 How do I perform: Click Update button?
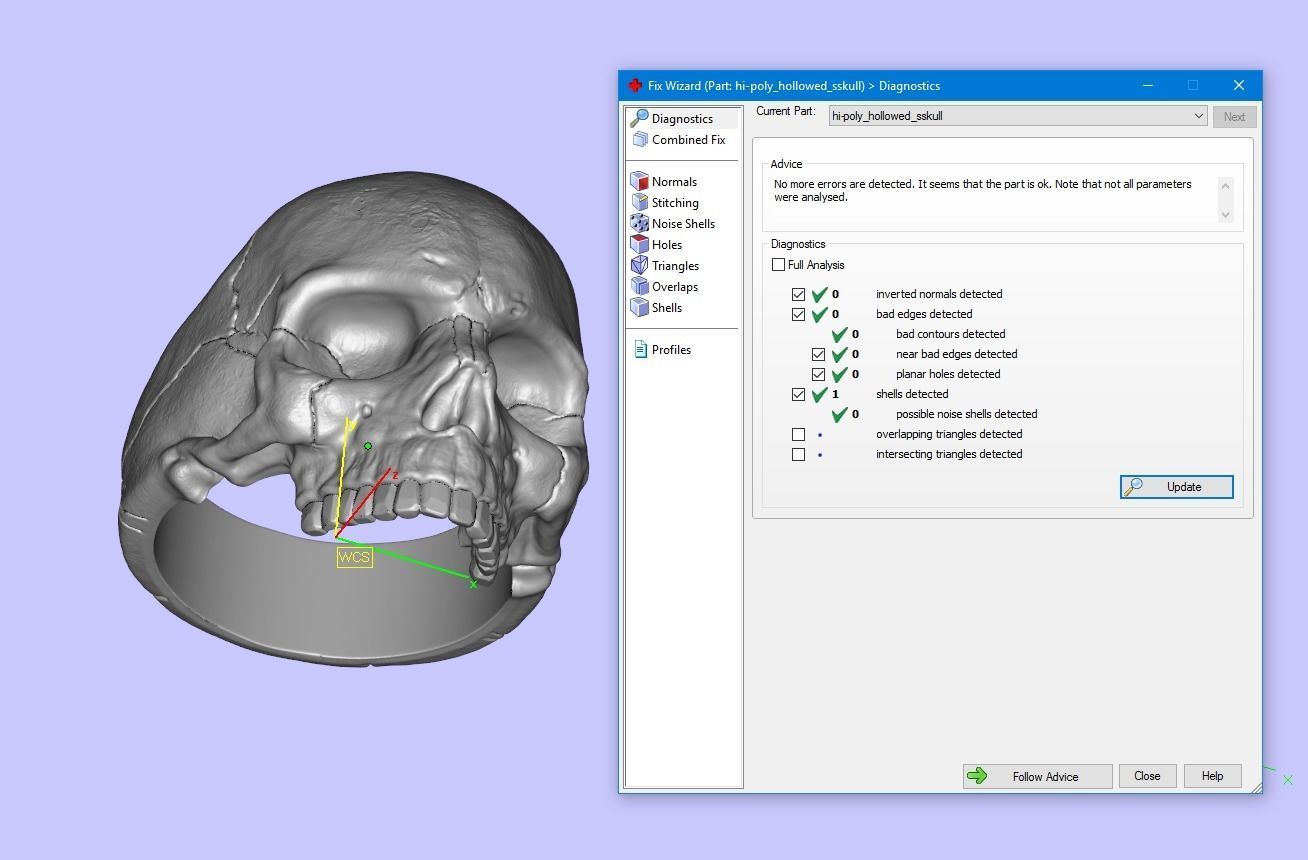point(1176,487)
